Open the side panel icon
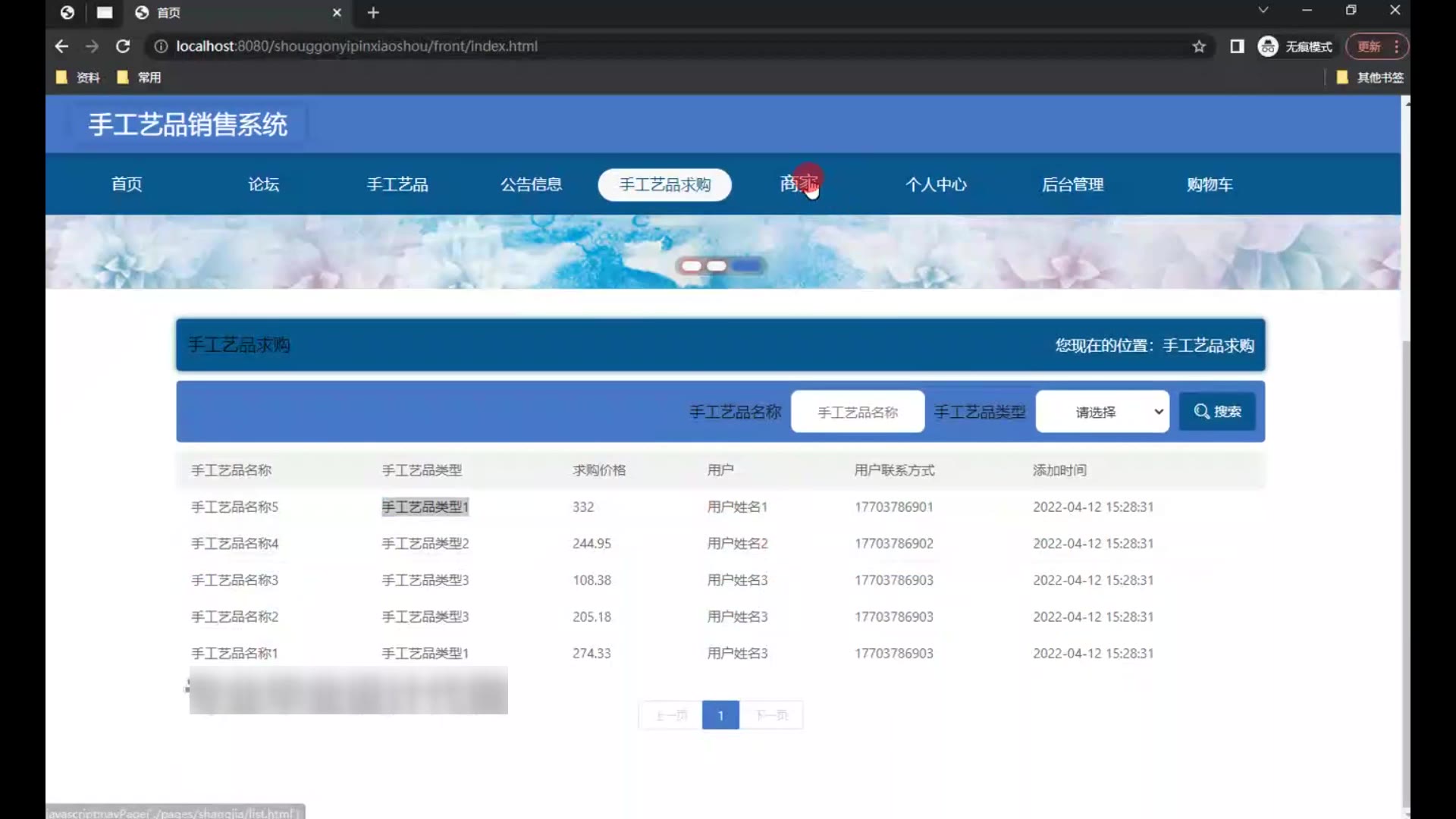The image size is (1456, 819). [x=1237, y=46]
